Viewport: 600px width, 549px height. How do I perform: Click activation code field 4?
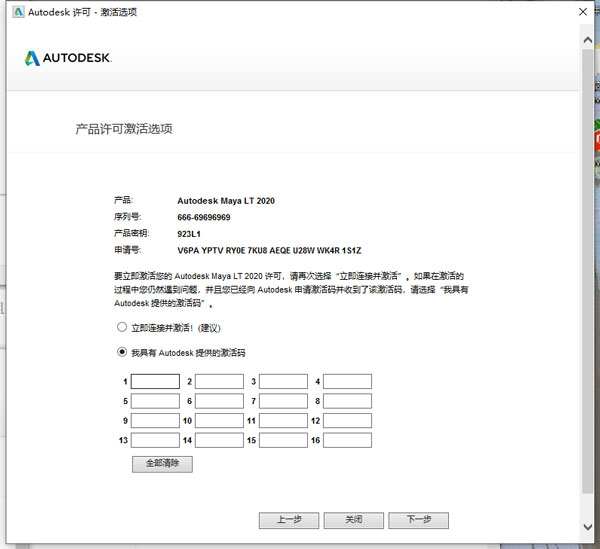click(x=347, y=381)
